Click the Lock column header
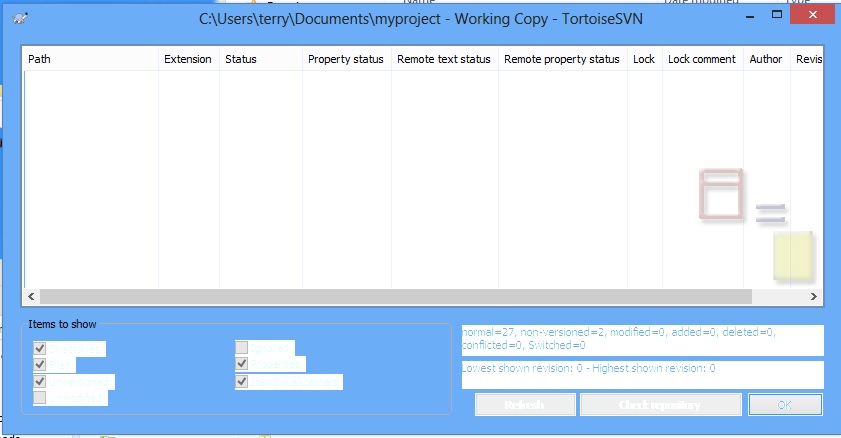This screenshot has width=841, height=438. point(645,59)
